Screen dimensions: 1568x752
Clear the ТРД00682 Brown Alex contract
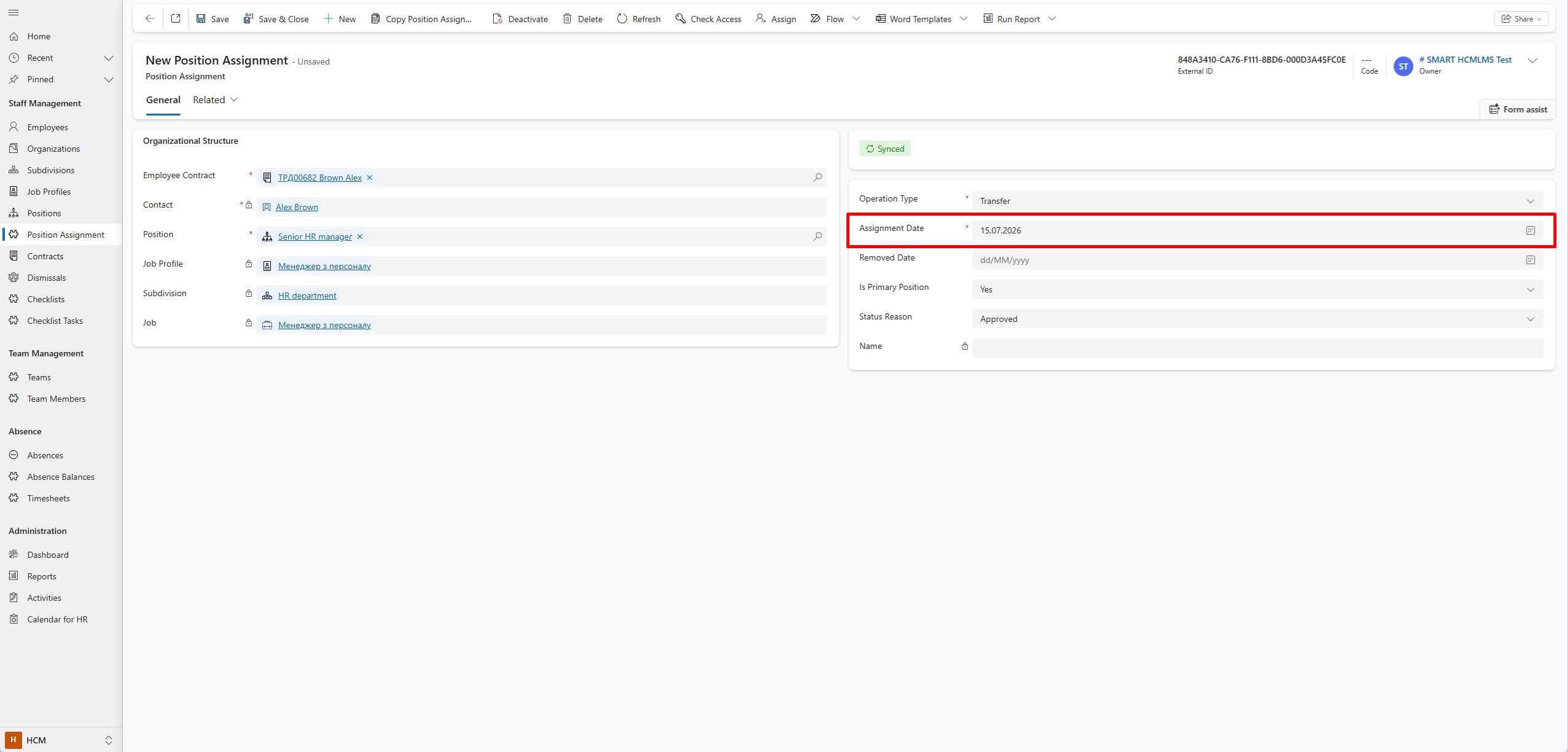tap(370, 178)
